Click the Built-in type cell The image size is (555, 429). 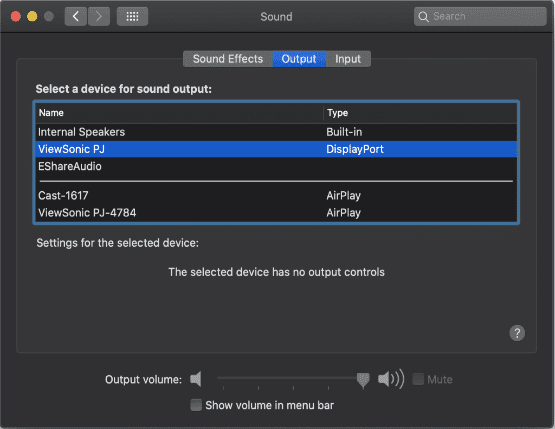344,132
